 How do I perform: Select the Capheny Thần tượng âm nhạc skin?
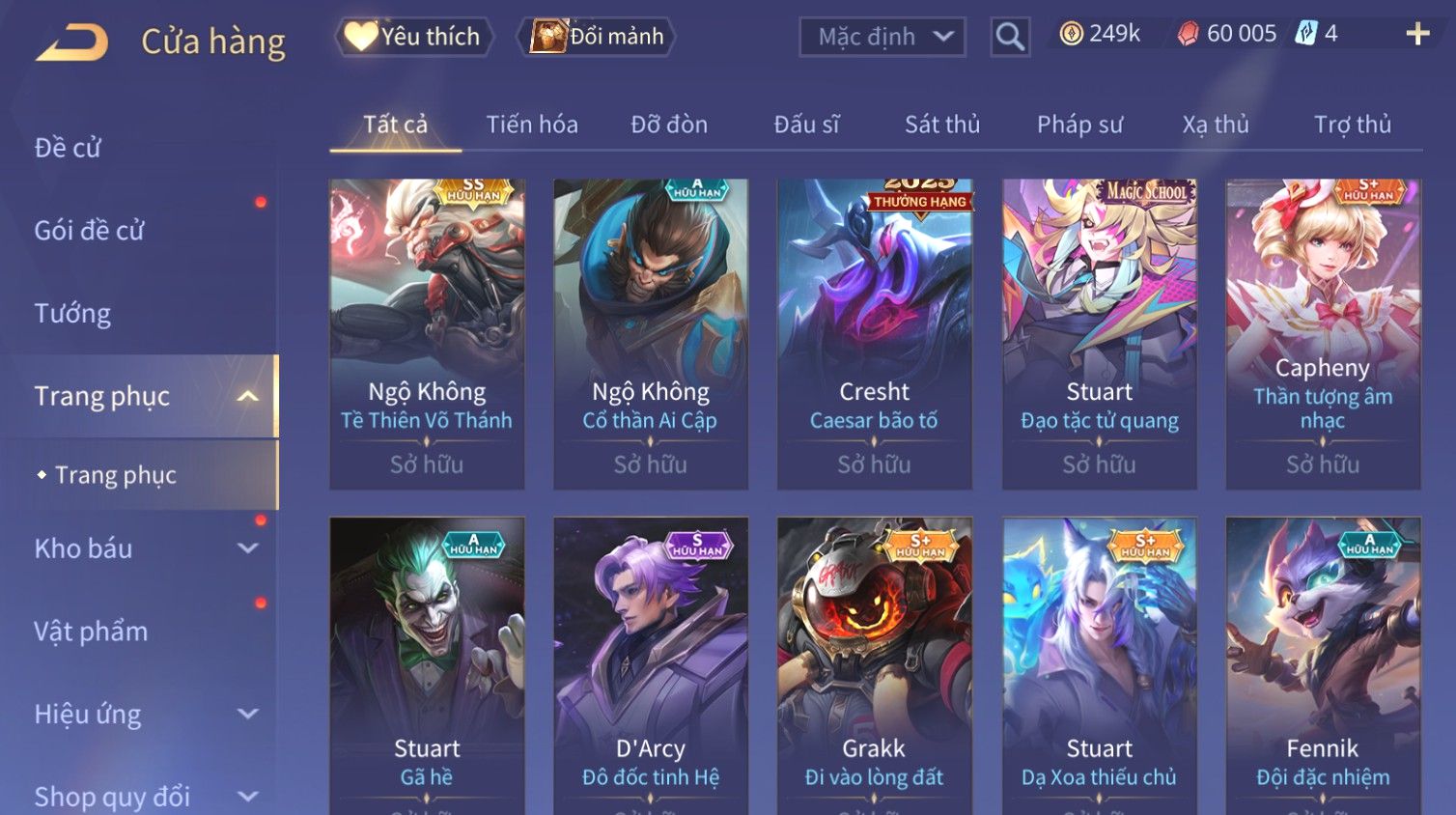tap(1323, 334)
